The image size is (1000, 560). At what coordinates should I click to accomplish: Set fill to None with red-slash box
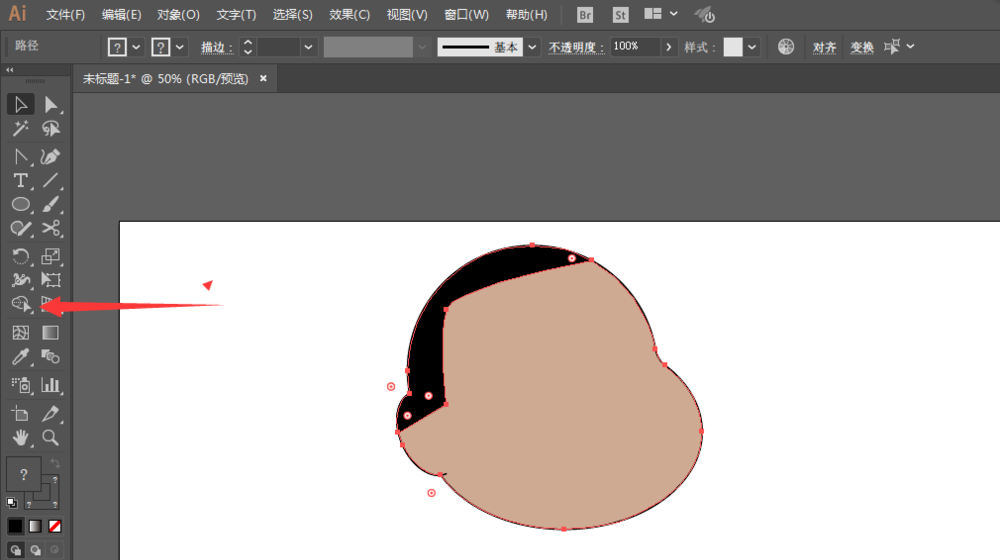coord(55,526)
